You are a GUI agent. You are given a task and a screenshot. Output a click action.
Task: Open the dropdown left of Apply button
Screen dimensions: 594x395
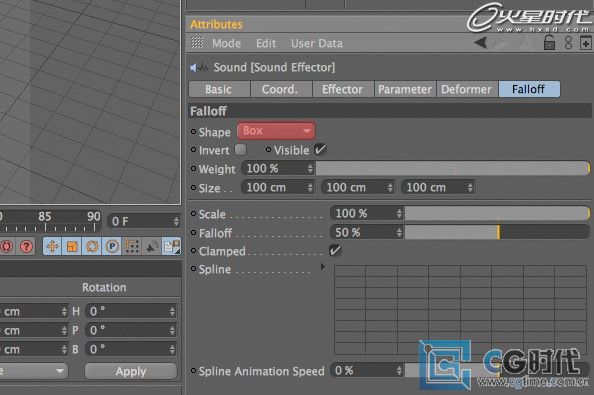point(34,371)
